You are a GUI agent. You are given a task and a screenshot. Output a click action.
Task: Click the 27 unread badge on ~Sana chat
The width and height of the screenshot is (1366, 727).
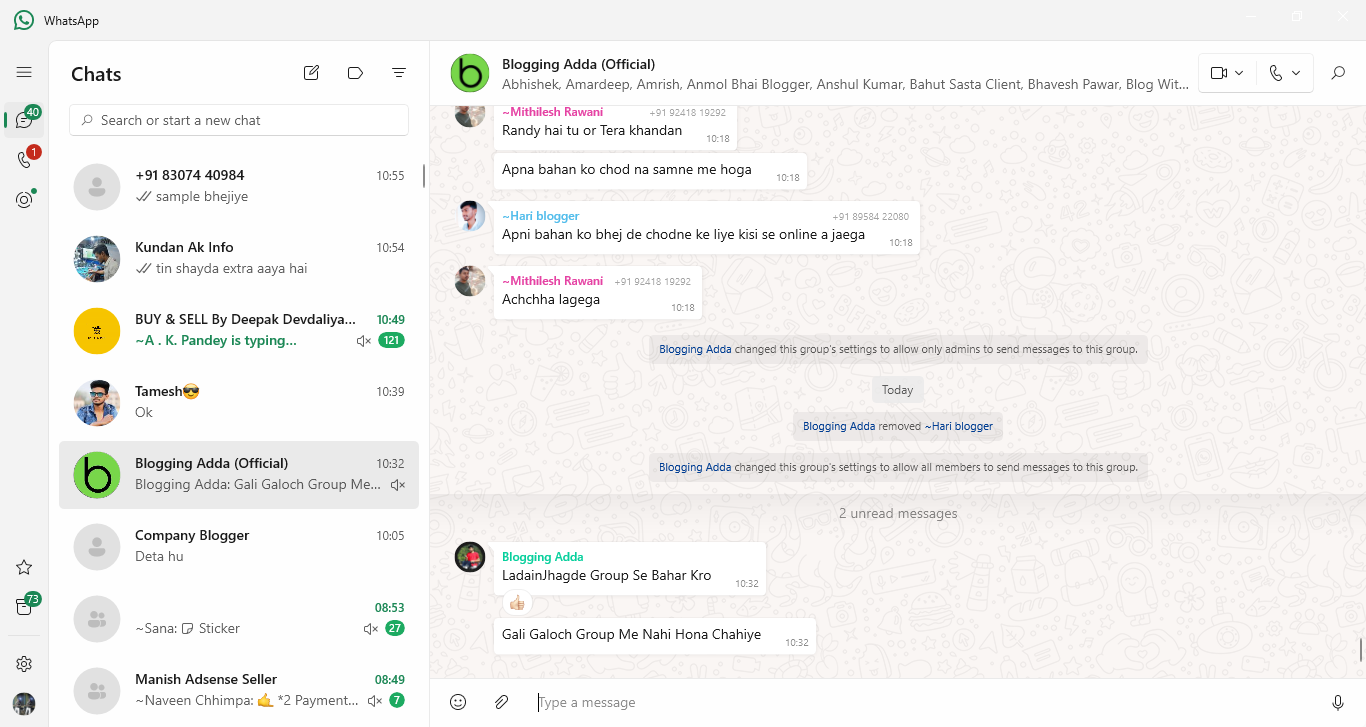(x=394, y=629)
